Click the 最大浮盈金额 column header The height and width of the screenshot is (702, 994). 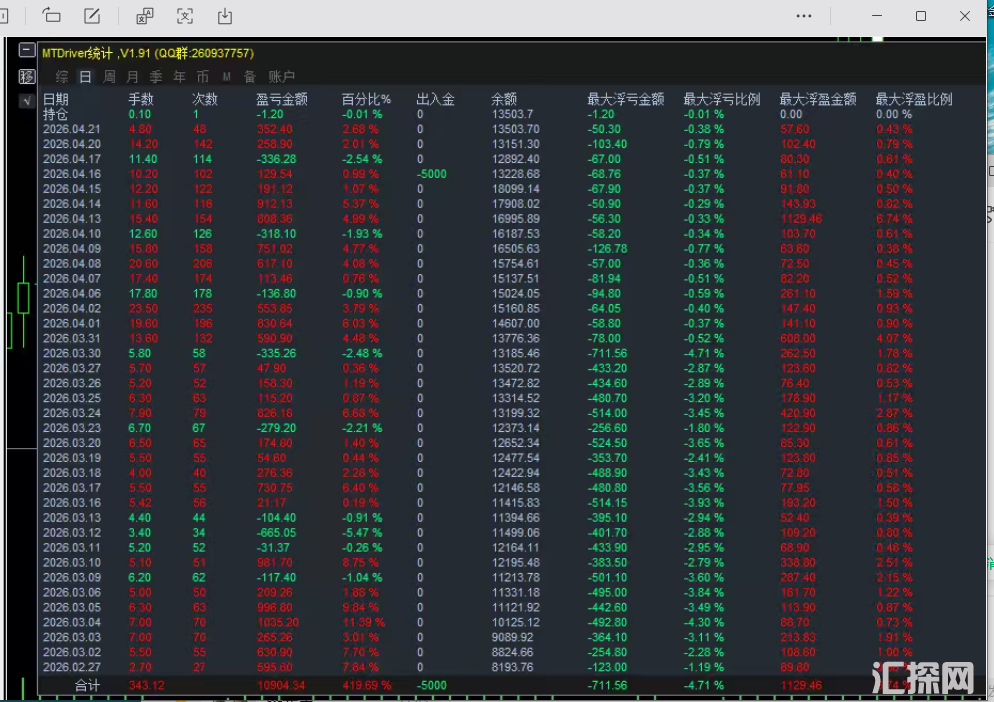tap(818, 99)
